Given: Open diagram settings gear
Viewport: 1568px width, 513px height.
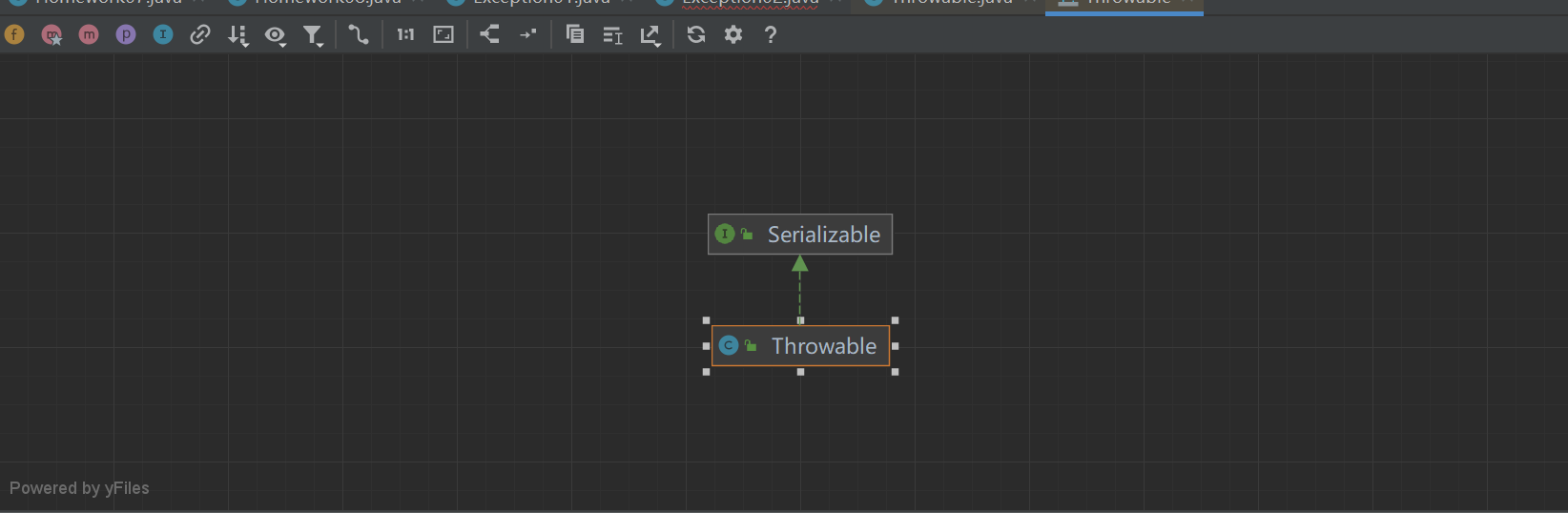Looking at the screenshot, I should point(732,35).
